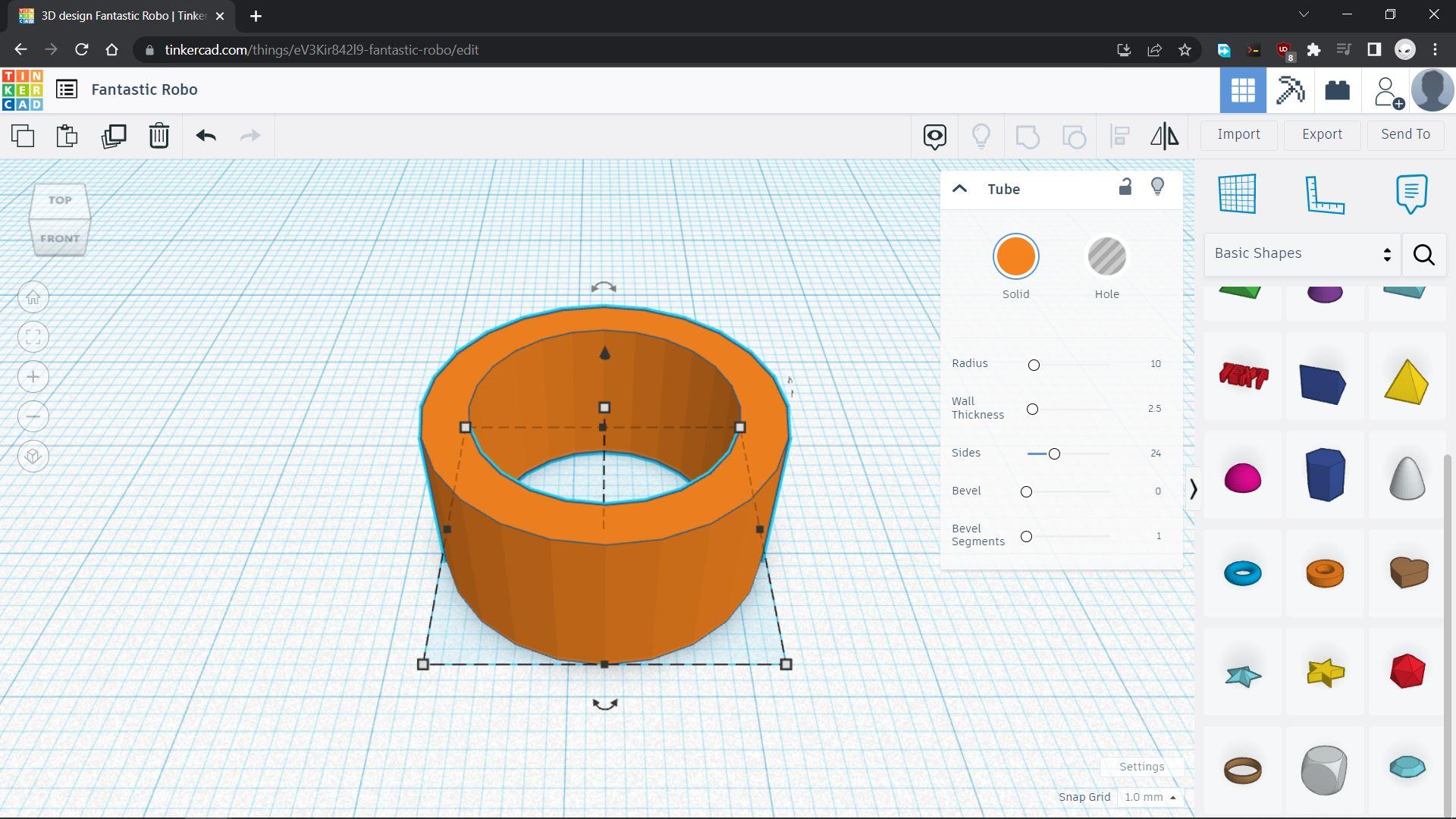Open Snap Grid size dropdown

pyautogui.click(x=1150, y=797)
